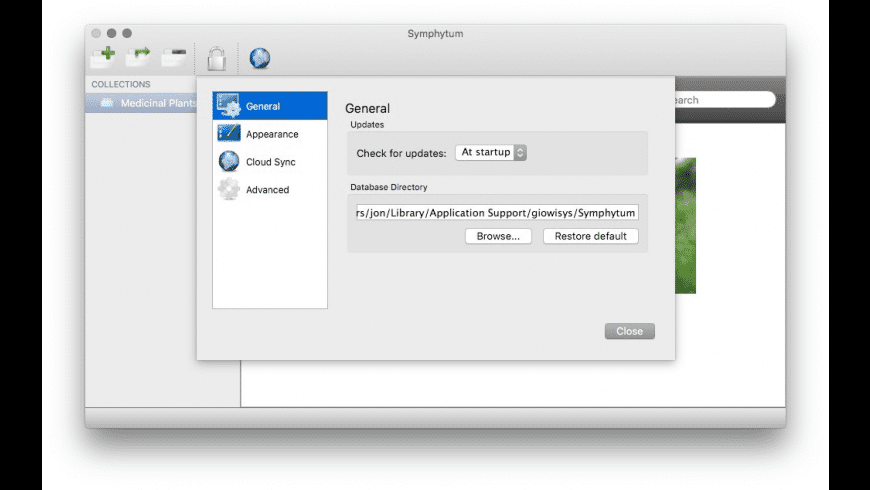Open the Cloud Sync preferences section
The image size is (870, 490).
point(270,161)
